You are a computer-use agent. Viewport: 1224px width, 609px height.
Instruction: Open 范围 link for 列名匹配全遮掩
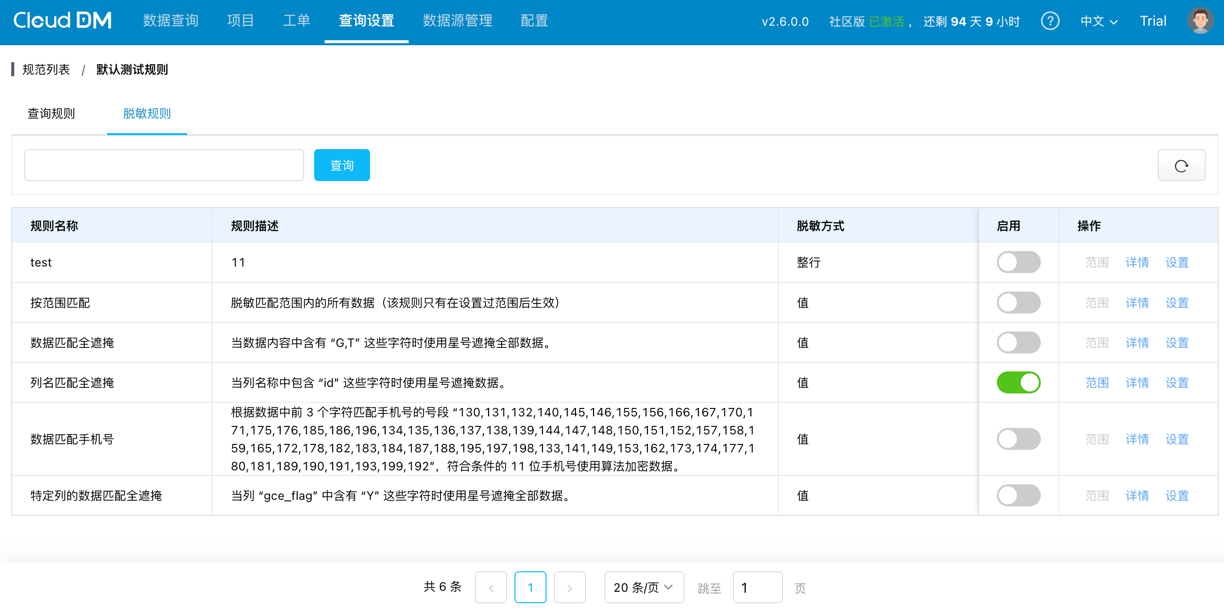(1097, 383)
